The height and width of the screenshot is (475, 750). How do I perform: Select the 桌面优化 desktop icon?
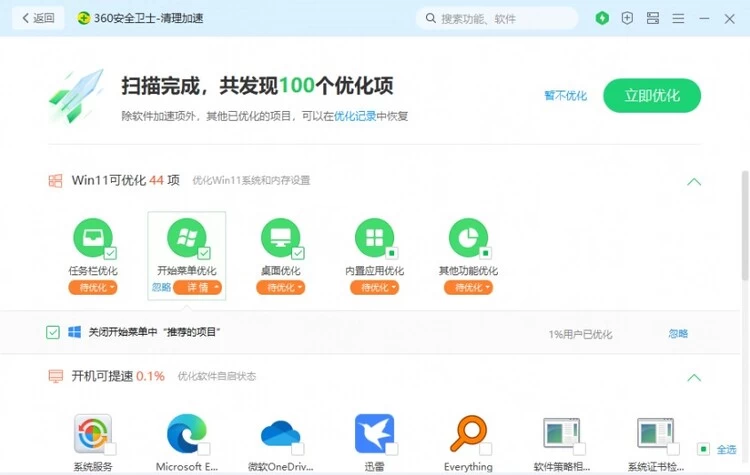click(x=280, y=239)
